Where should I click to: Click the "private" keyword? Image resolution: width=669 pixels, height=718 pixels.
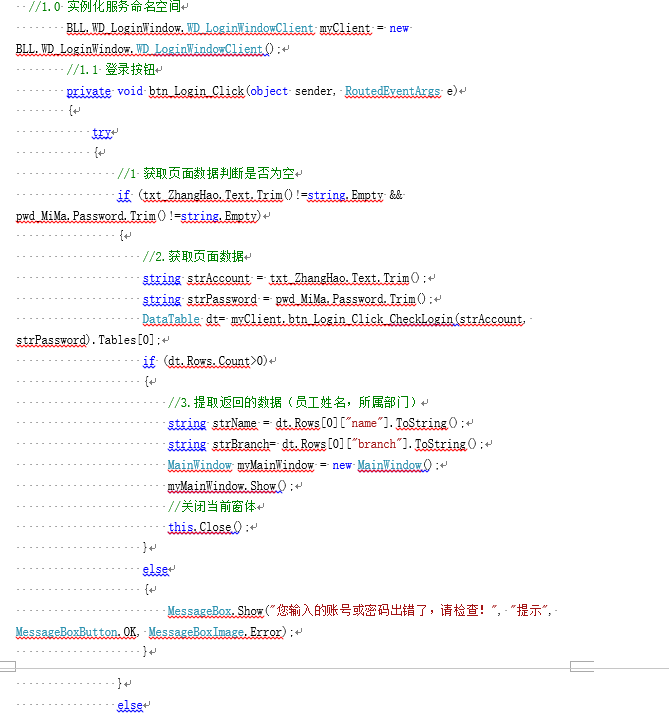tap(88, 91)
